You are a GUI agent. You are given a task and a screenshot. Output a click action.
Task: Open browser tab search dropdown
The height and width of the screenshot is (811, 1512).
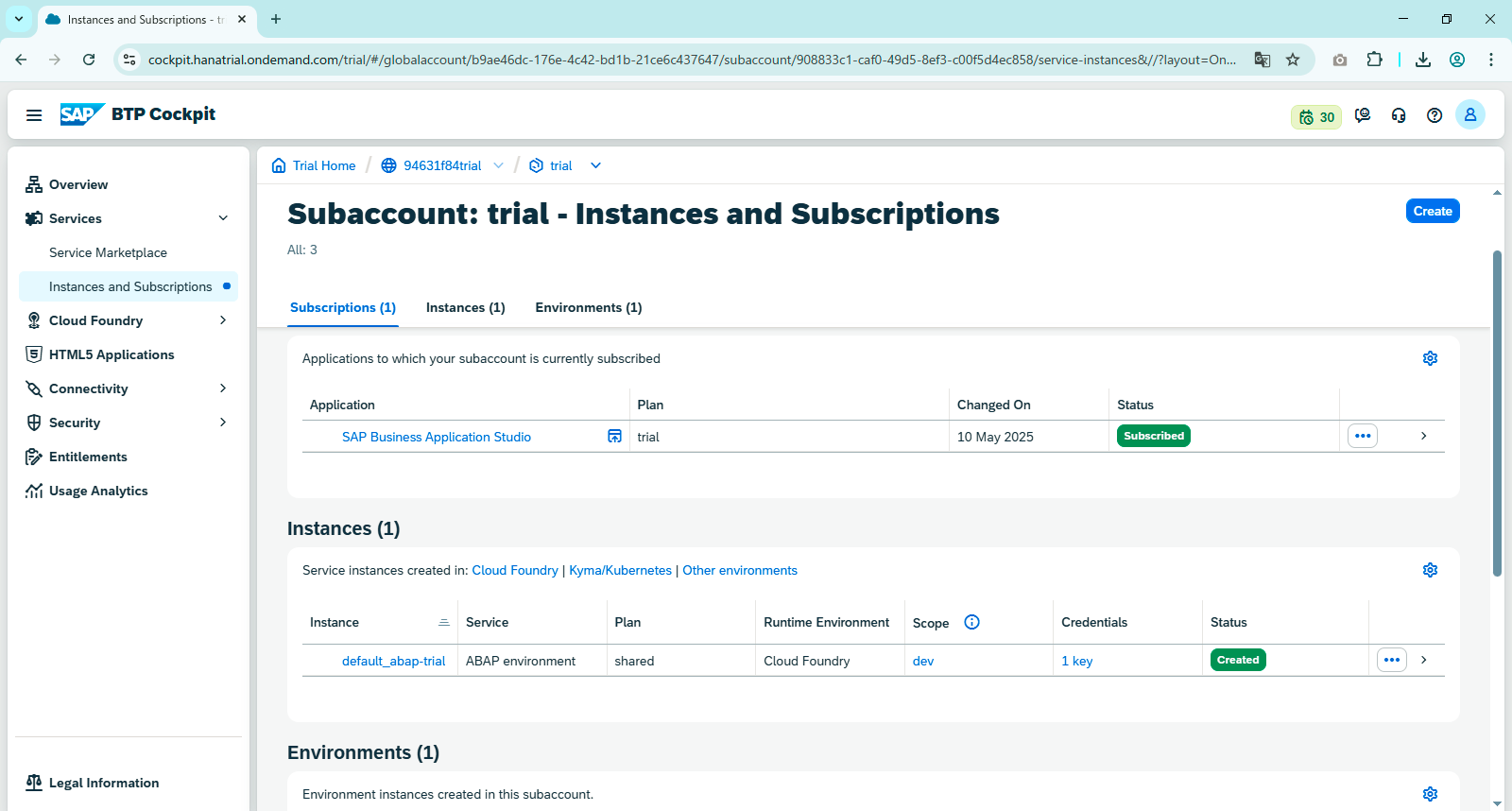click(19, 19)
